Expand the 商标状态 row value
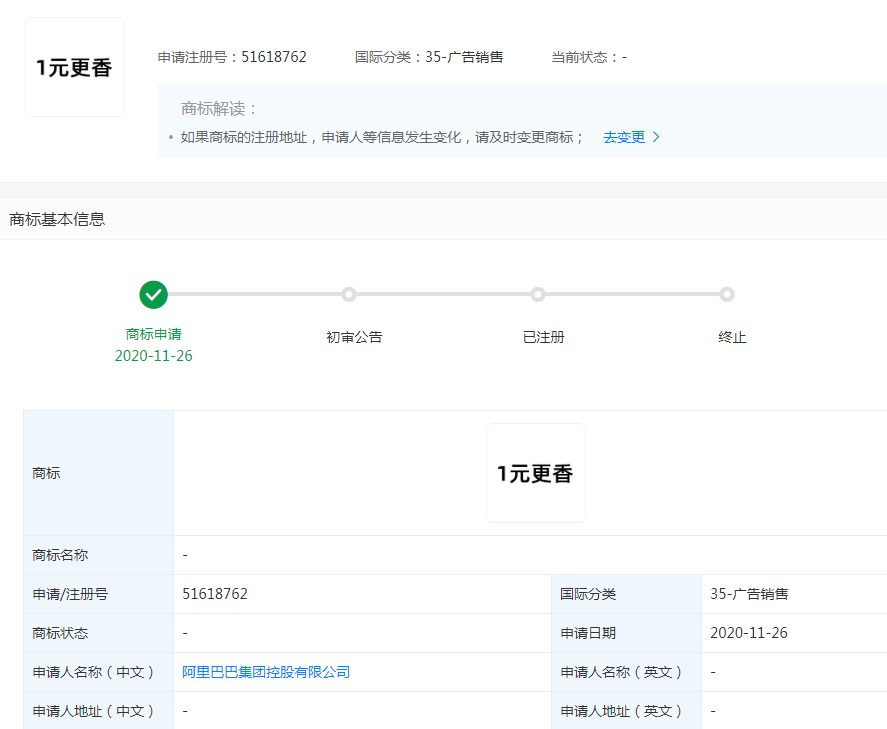887x729 pixels. click(x=186, y=633)
